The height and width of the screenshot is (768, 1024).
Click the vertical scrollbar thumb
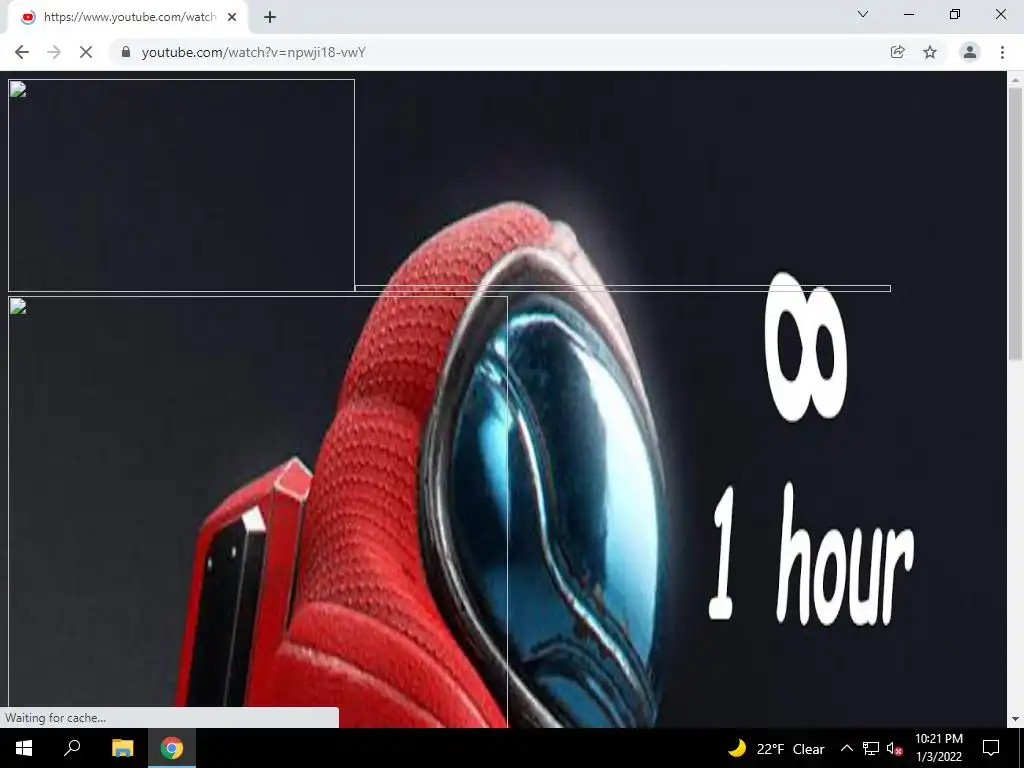point(1015,223)
